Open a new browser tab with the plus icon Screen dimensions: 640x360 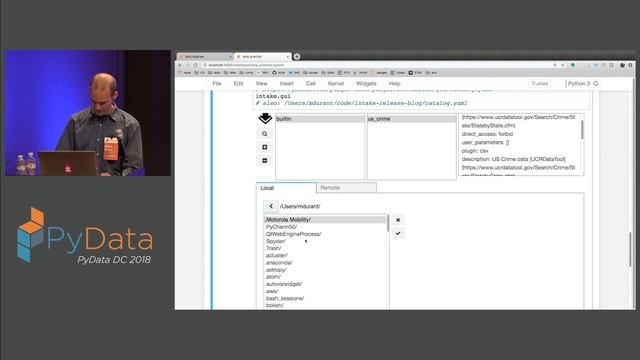[x=297, y=56]
